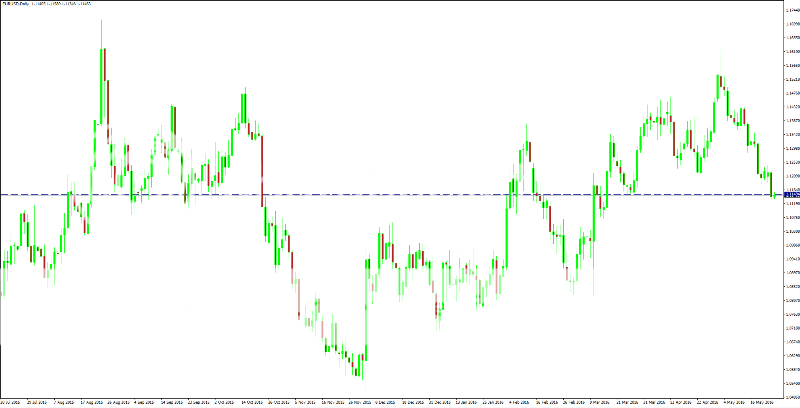The image size is (800, 408).
Task: Select the highest candle wick in early May 2016
Action: point(720,62)
